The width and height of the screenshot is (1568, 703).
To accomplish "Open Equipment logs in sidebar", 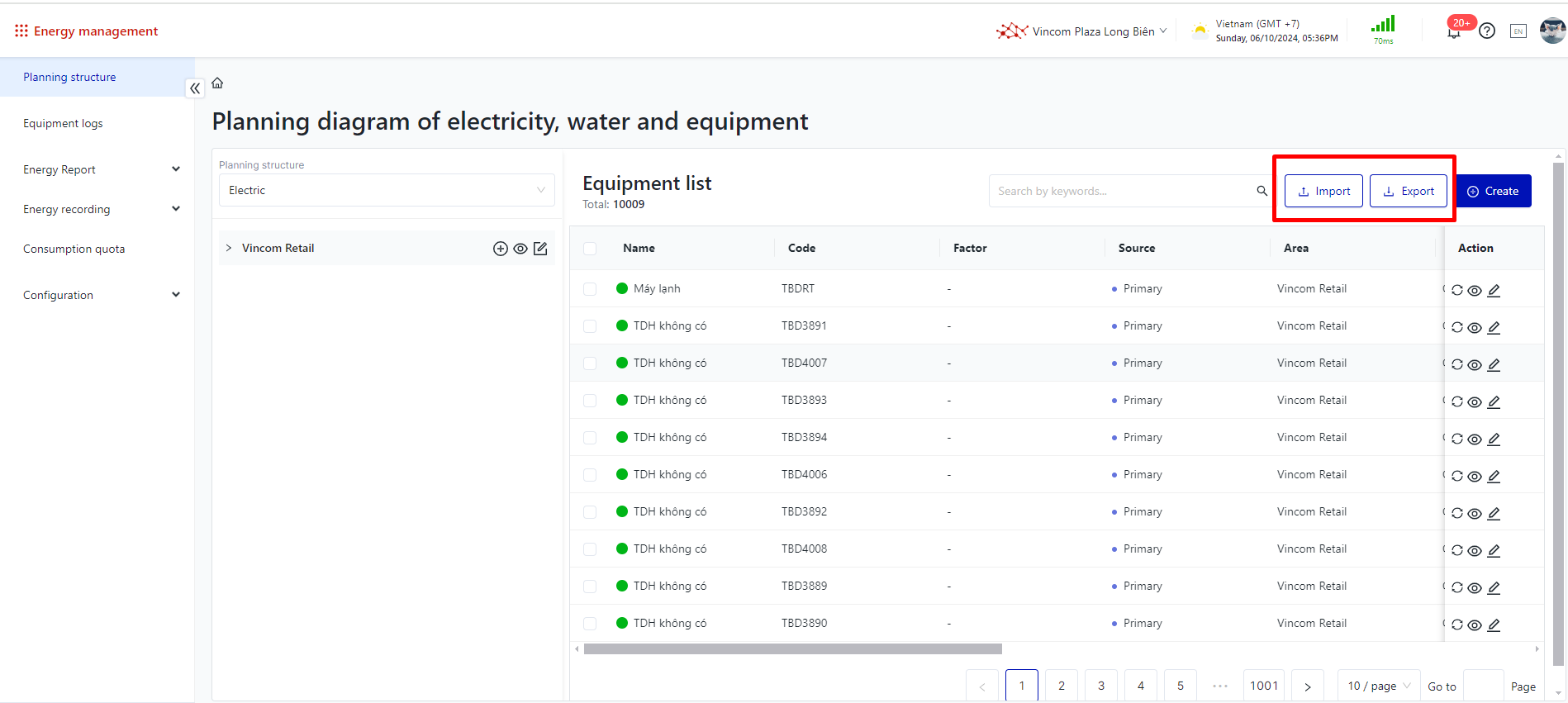I will click(63, 123).
